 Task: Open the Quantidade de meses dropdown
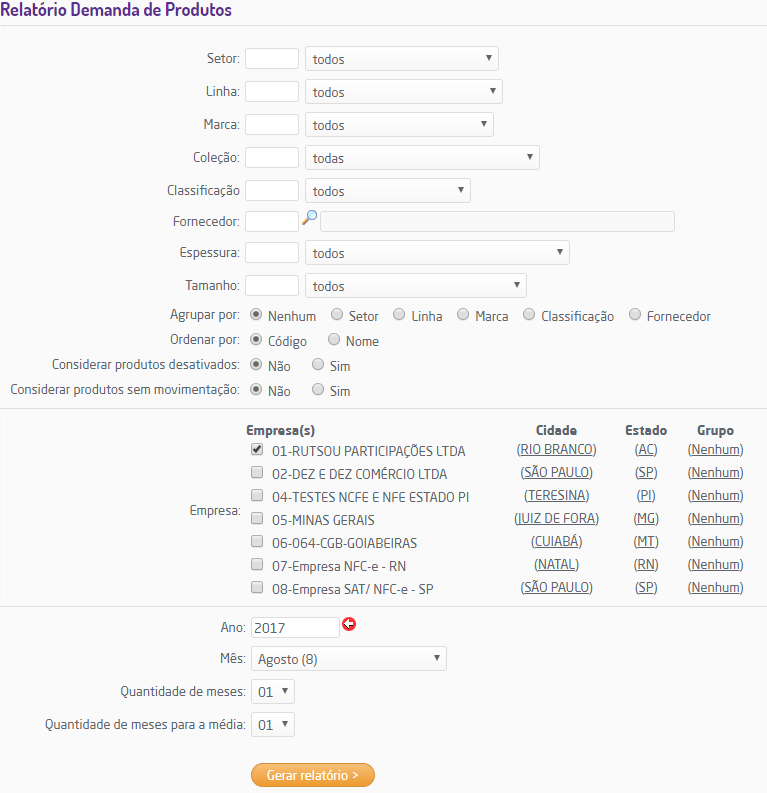273,691
